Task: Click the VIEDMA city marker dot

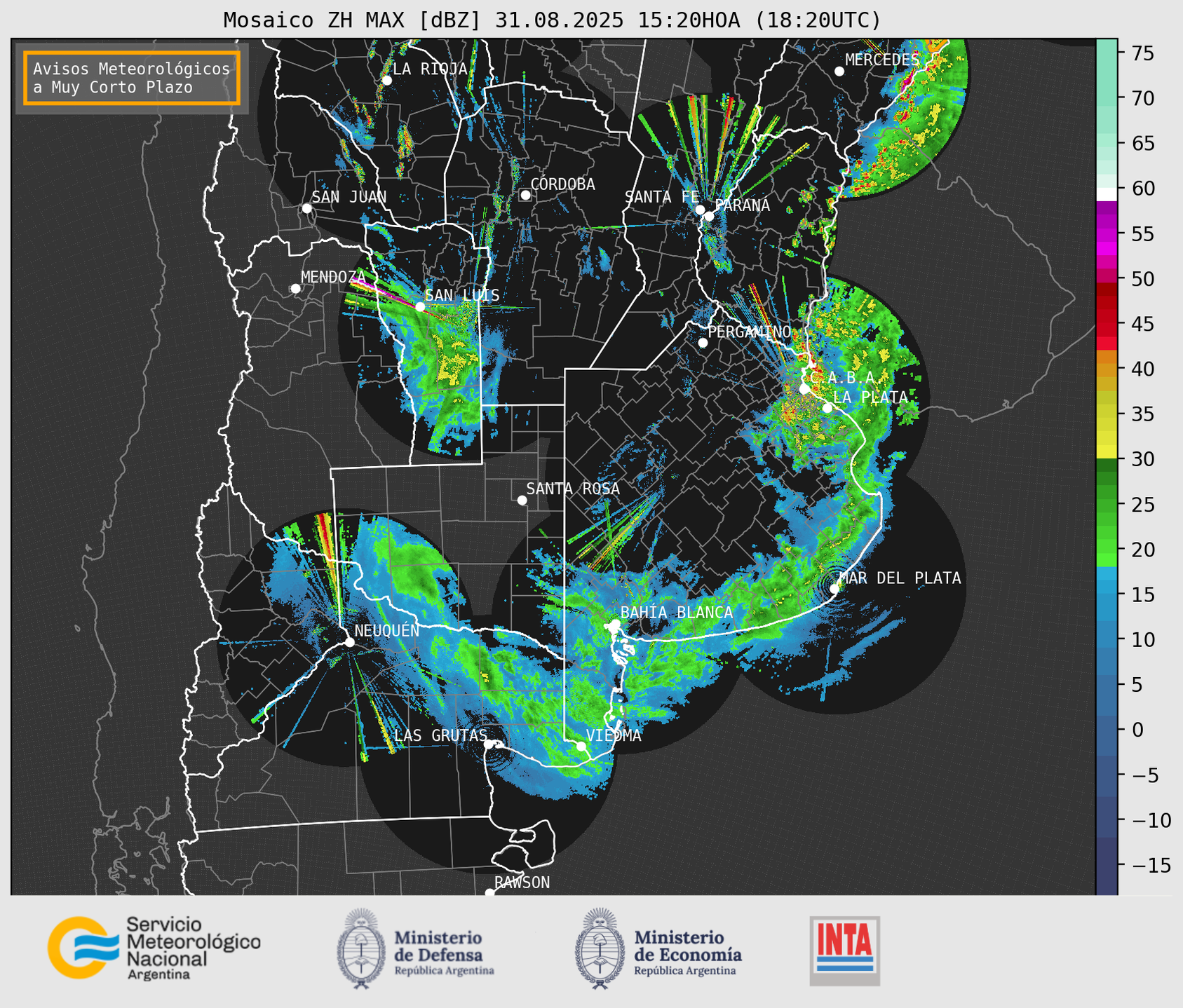Action: (x=581, y=746)
